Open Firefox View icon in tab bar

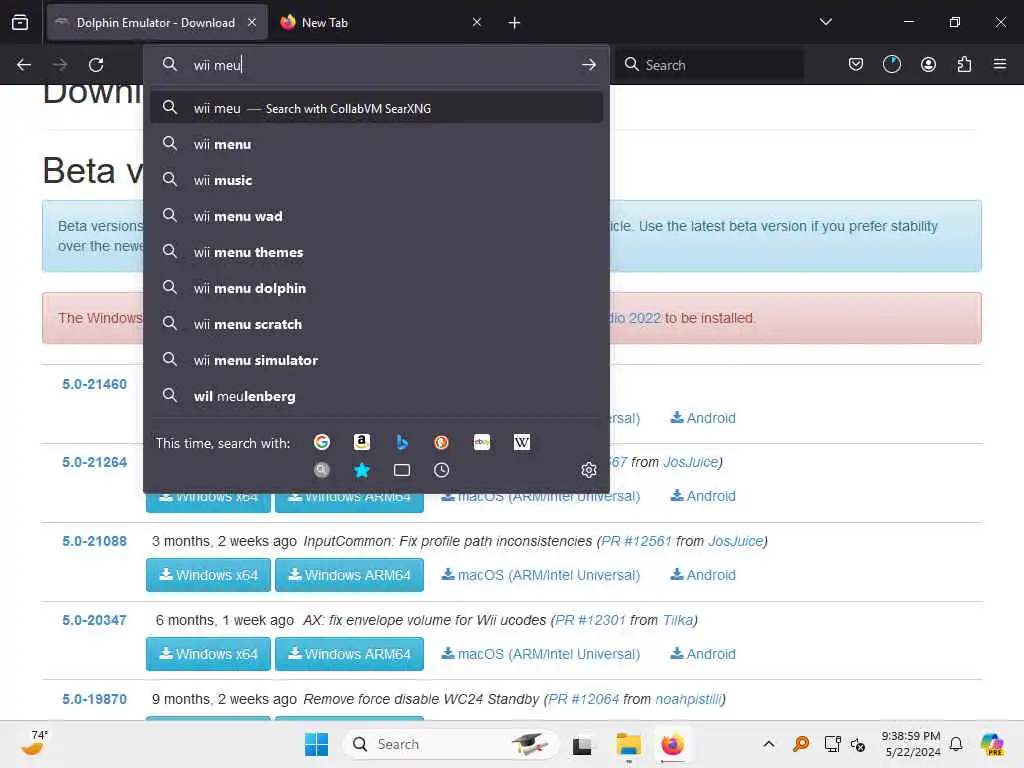click(x=20, y=22)
